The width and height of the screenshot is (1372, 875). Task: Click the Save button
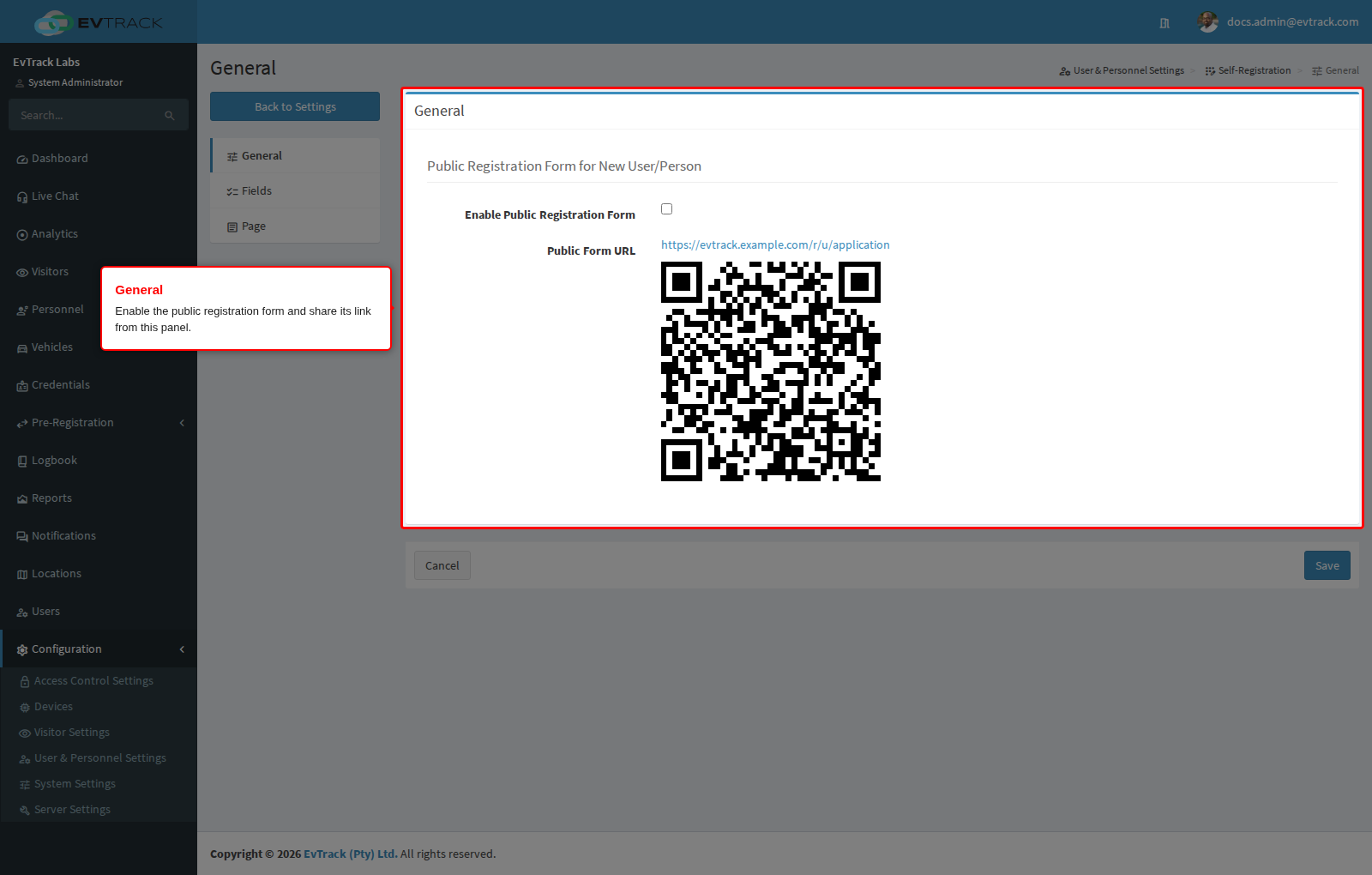[1327, 565]
